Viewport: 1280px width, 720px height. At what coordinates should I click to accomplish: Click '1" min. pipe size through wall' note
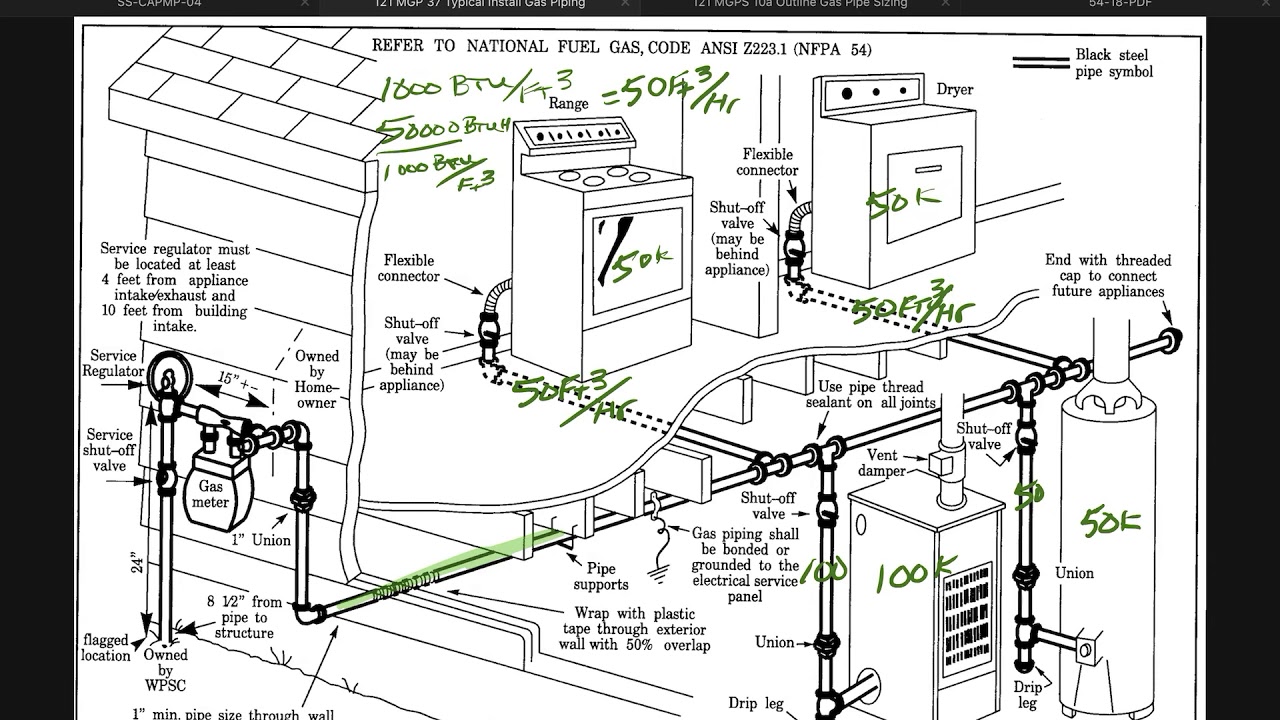point(233,713)
